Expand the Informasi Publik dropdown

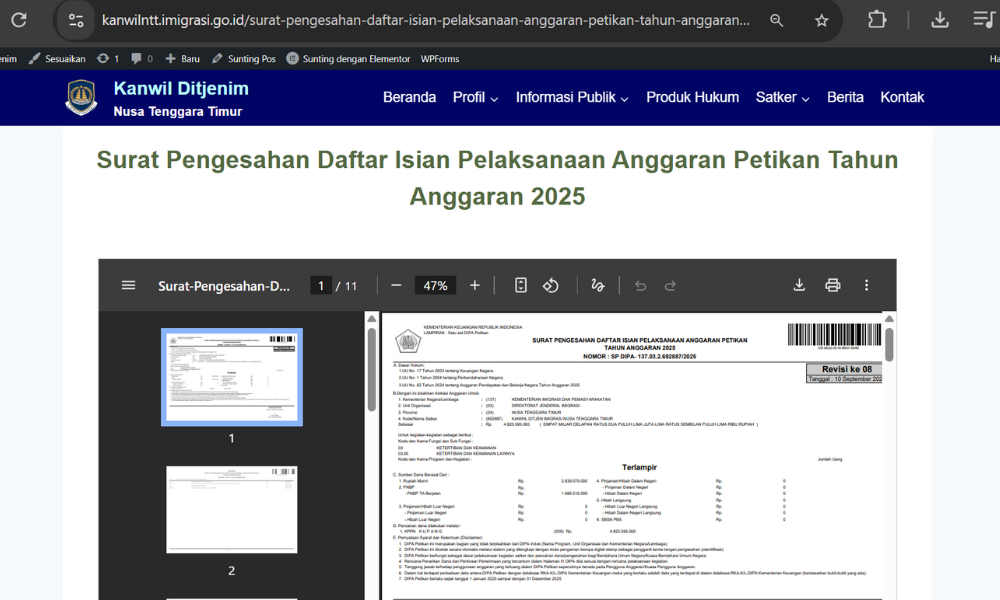pyautogui.click(x=572, y=98)
